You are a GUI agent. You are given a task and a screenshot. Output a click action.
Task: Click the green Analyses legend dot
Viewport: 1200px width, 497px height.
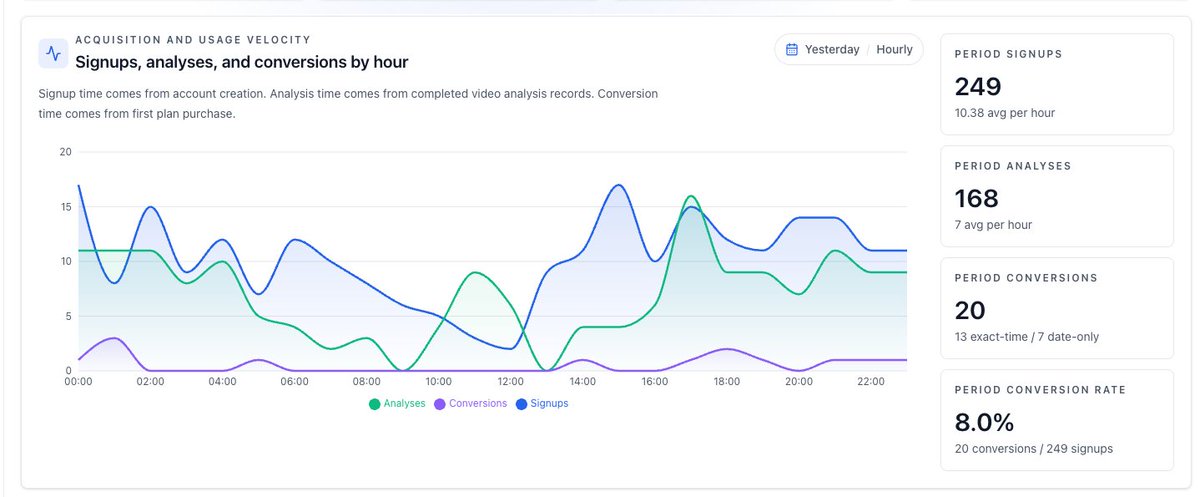click(375, 404)
